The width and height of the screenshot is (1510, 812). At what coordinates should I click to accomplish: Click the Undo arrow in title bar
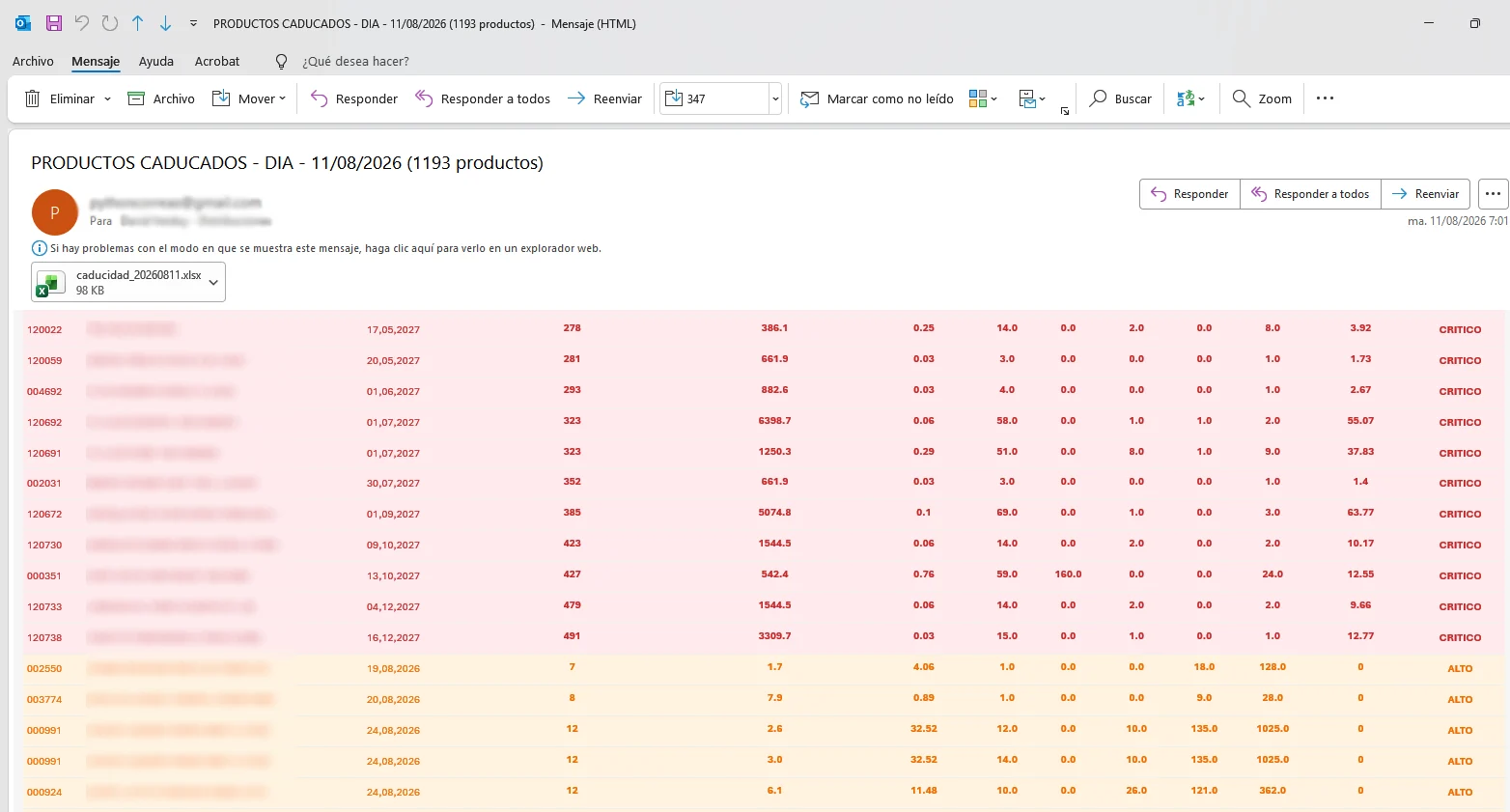82,23
